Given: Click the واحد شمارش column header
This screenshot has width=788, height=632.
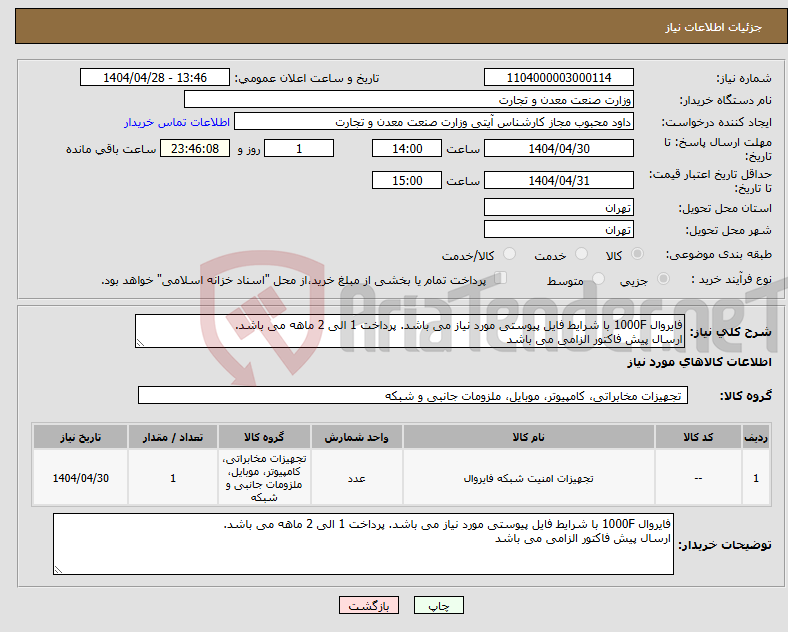Looking at the screenshot, I should (x=356, y=437).
